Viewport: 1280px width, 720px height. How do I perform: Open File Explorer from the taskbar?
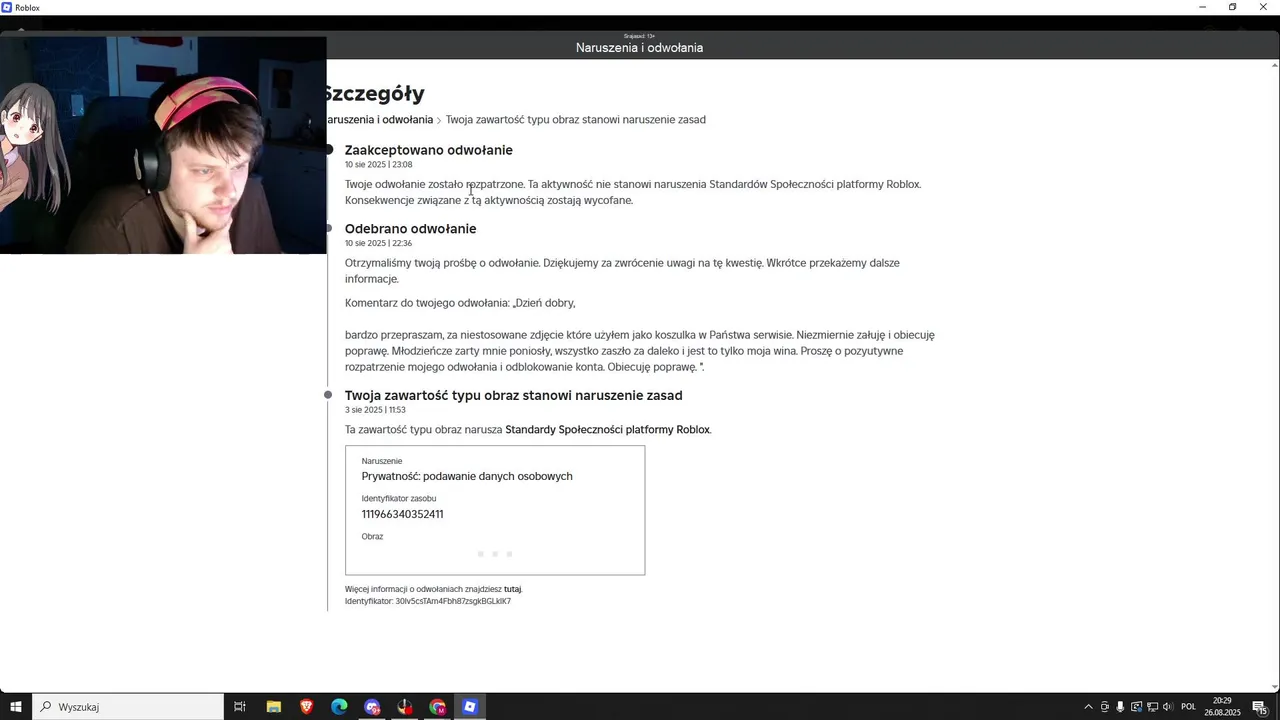273,707
